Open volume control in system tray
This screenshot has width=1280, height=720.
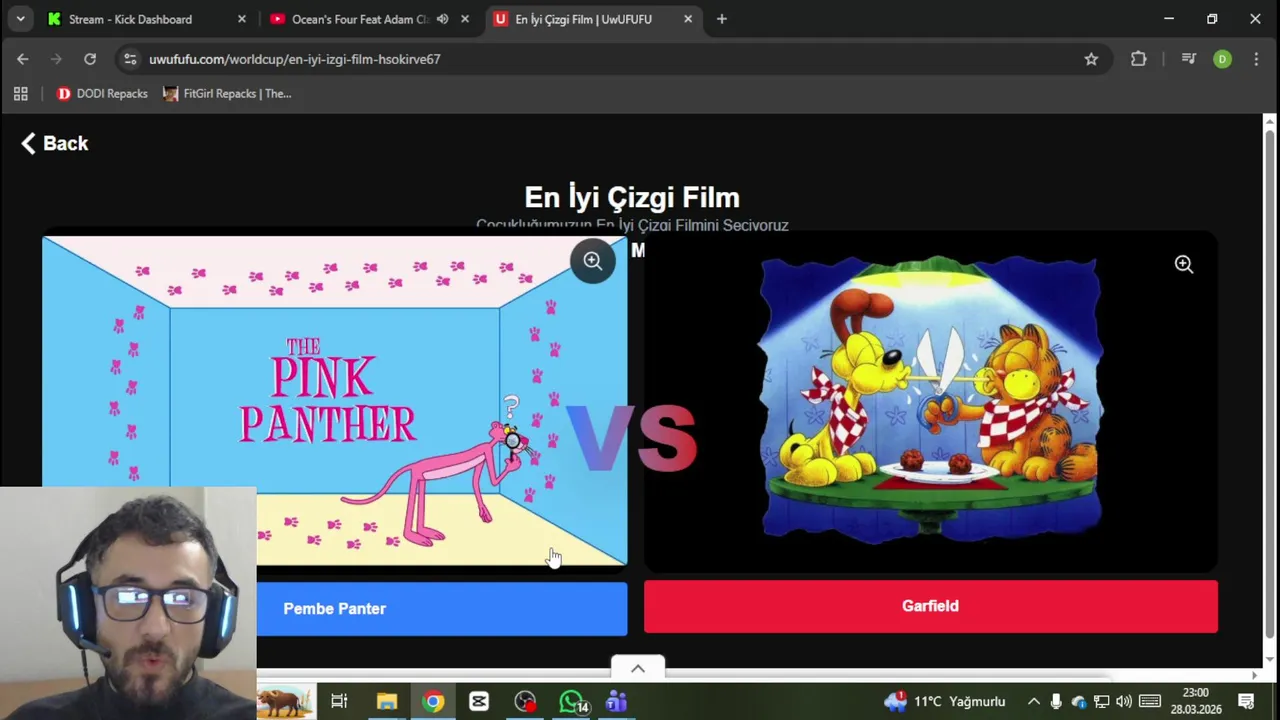tap(1124, 702)
